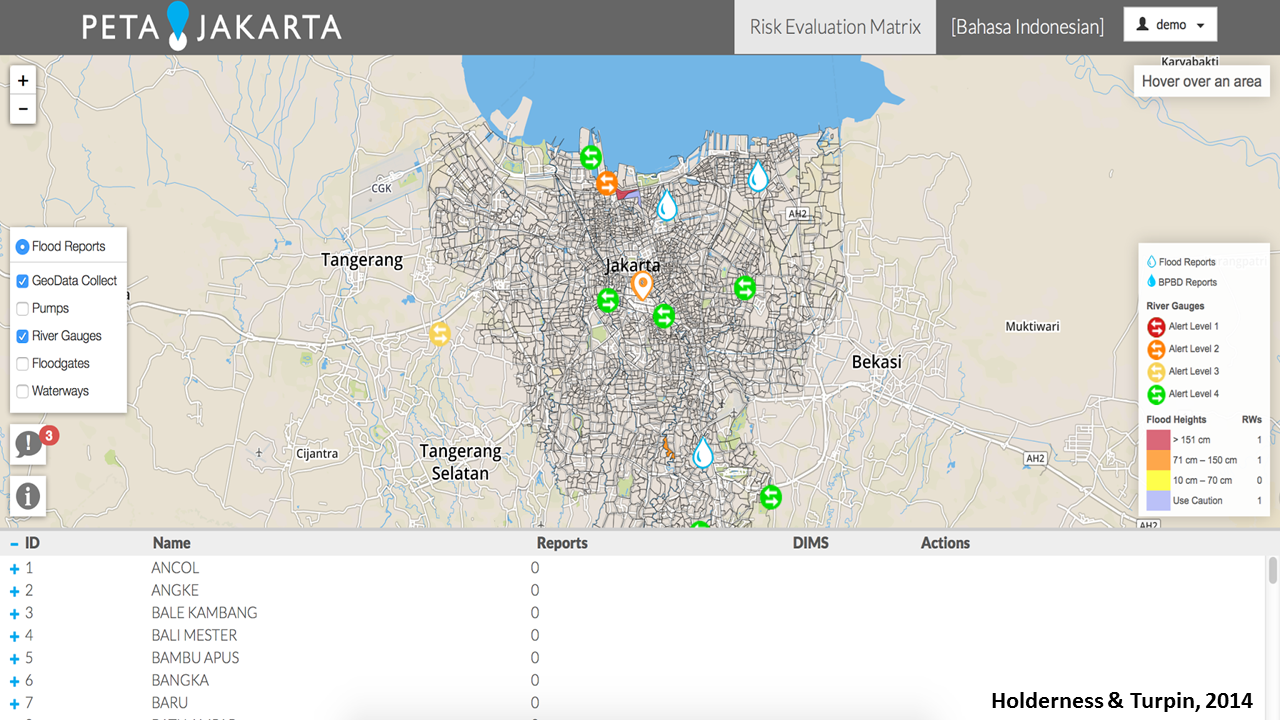Select Flood Reports radio option
This screenshot has height=720, width=1280.
[x=23, y=246]
